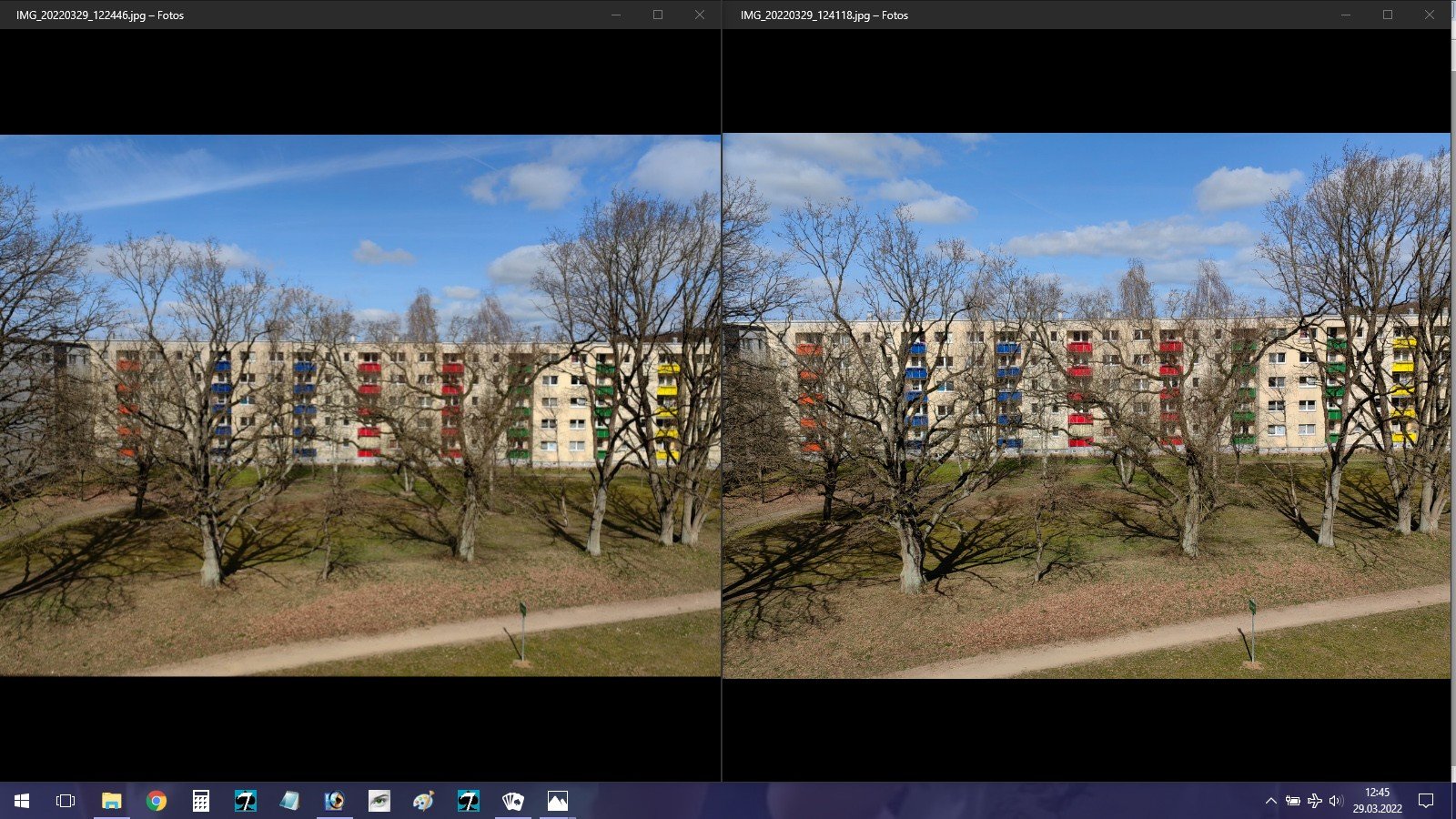Minimize the IMG_20220329_122446.jpg Fotos window
1456x819 pixels.
(x=616, y=15)
